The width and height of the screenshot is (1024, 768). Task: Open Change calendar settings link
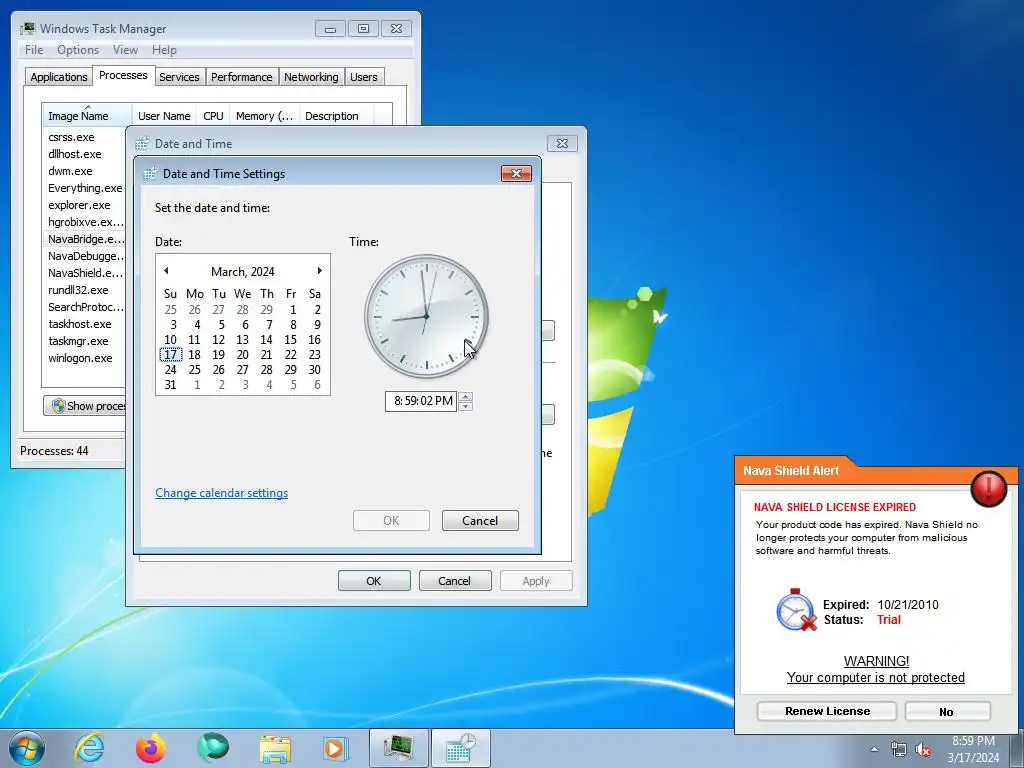221,493
